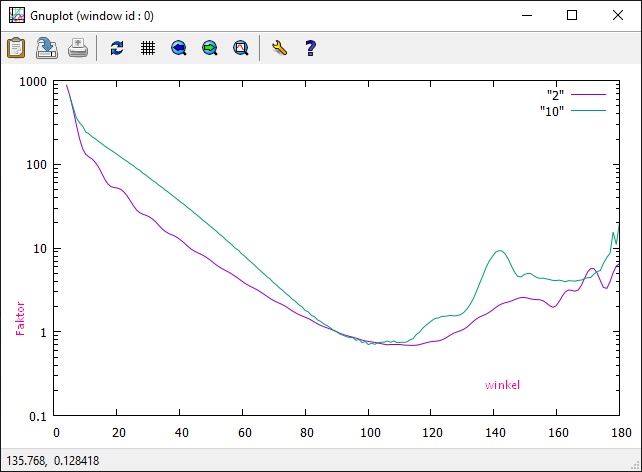Copy the plot to clipboard
Image resolution: width=642 pixels, height=472 pixels.
tap(16, 47)
